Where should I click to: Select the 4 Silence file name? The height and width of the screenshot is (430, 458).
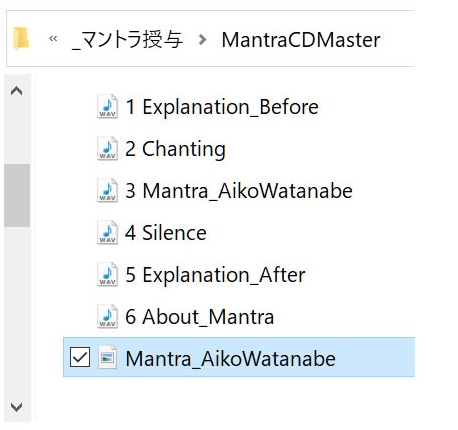point(166,233)
